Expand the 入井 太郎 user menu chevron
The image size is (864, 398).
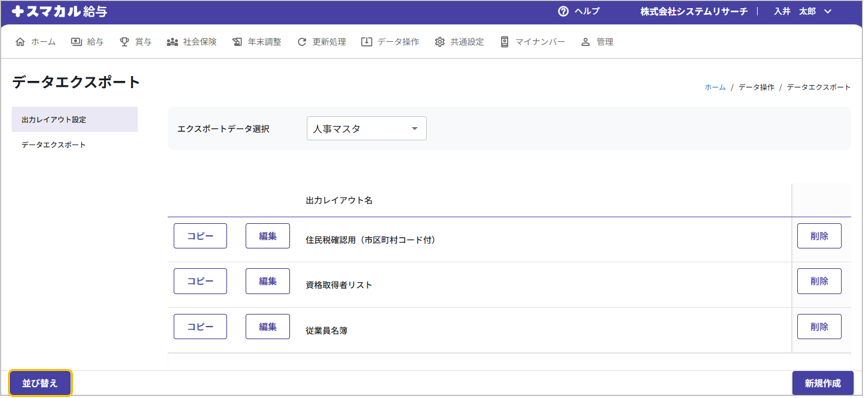828,11
